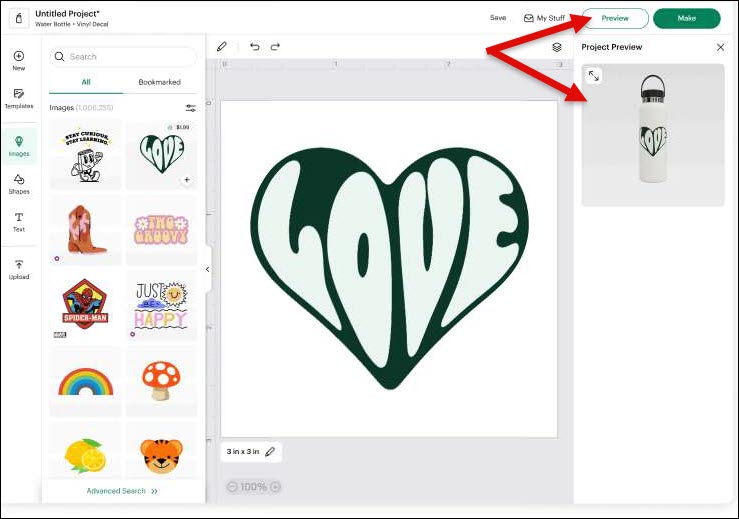Select the Text tool
Image resolution: width=739 pixels, height=519 pixels.
[x=18, y=221]
